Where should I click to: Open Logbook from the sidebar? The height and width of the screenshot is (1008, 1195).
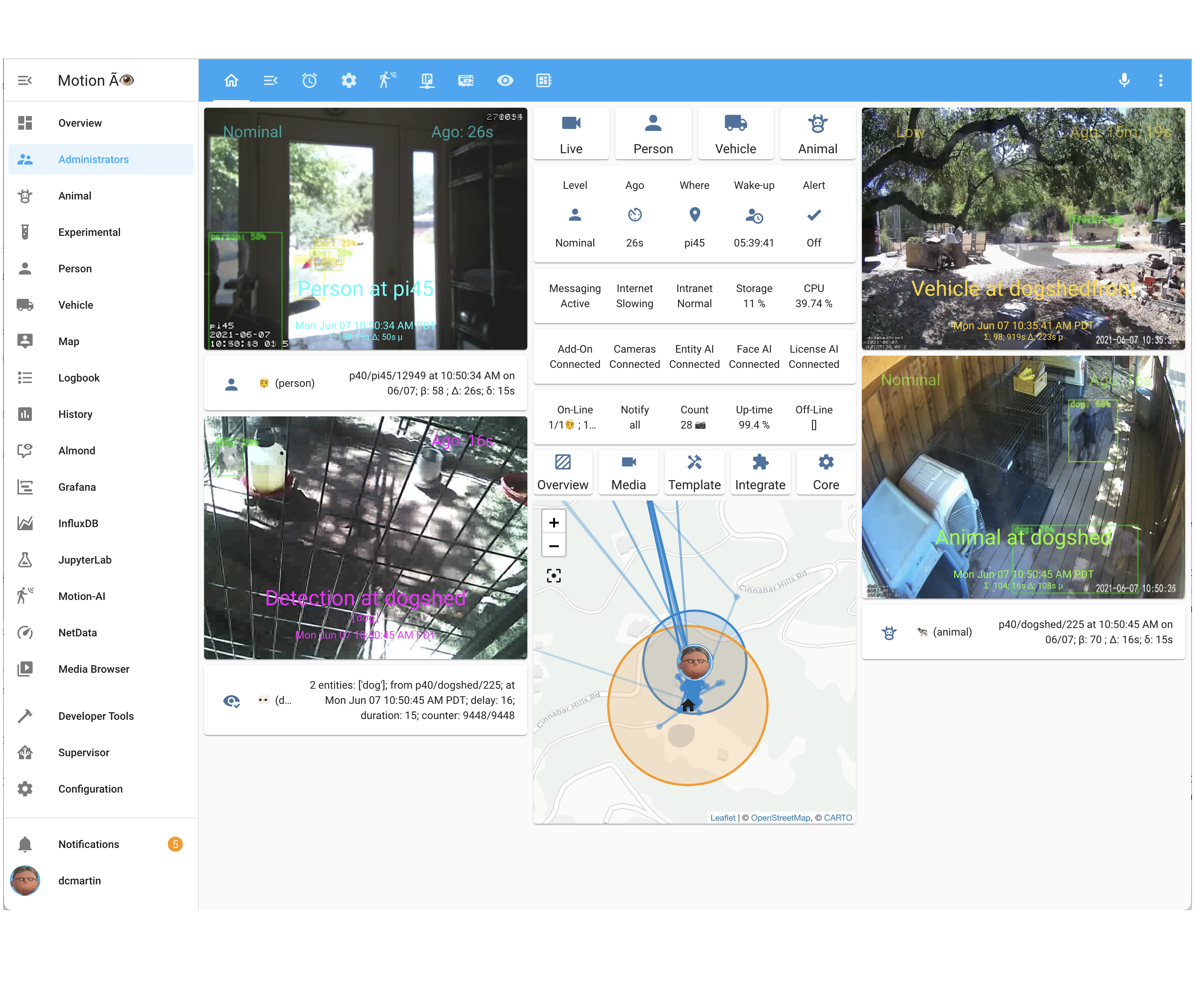tap(79, 378)
